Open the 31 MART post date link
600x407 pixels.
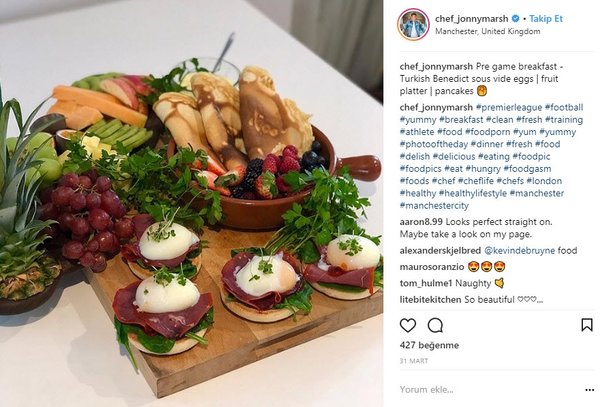click(x=414, y=361)
